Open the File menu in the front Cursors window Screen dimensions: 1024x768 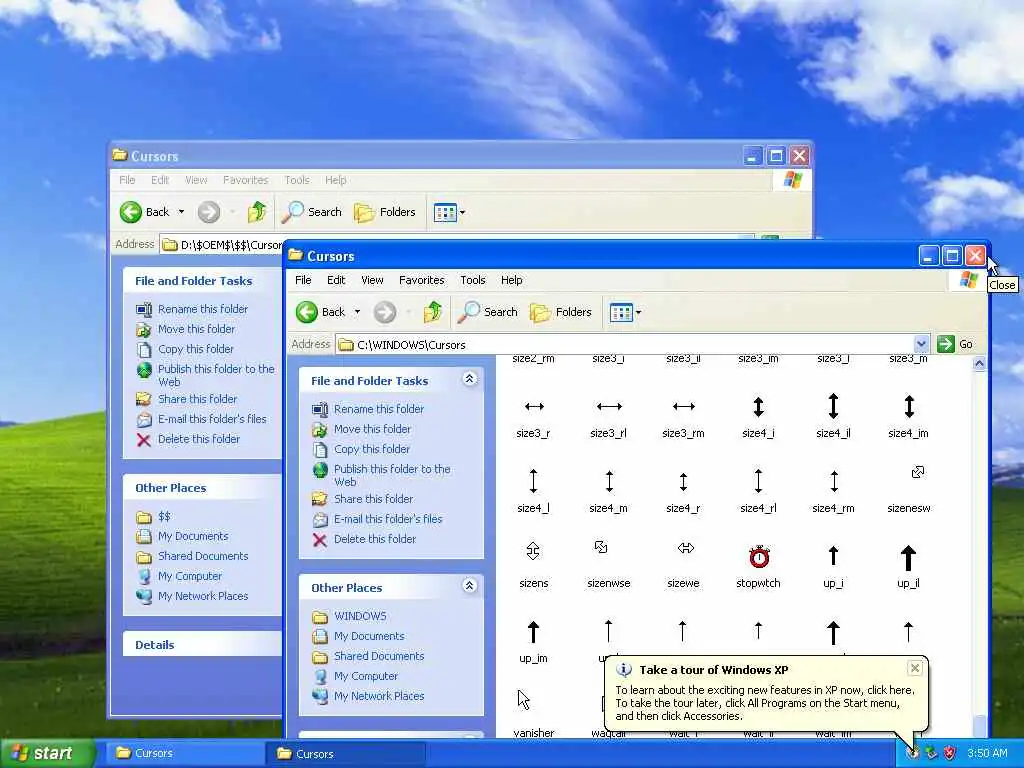[303, 280]
